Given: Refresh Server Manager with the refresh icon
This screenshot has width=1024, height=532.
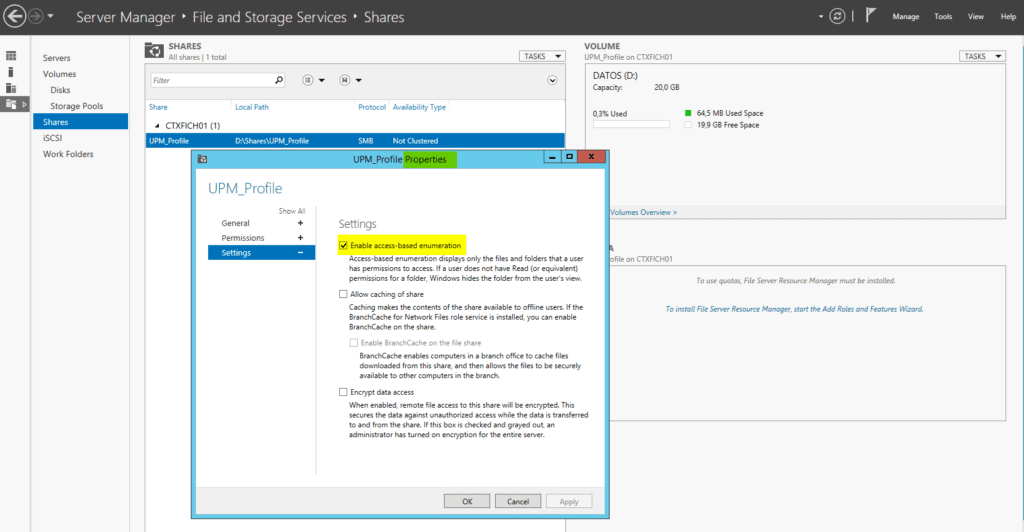Looking at the screenshot, I should [x=837, y=16].
